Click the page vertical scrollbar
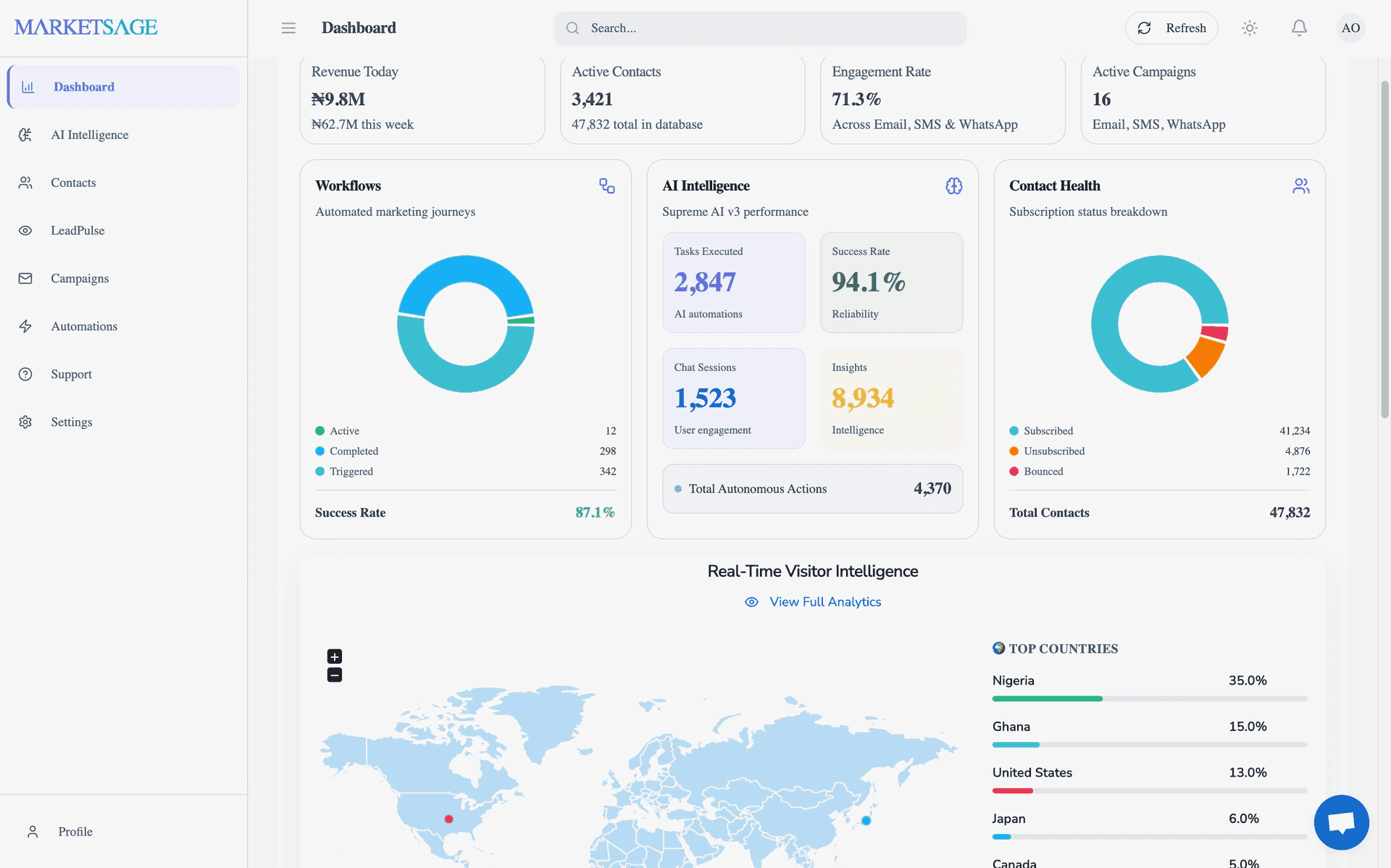 click(x=1384, y=249)
